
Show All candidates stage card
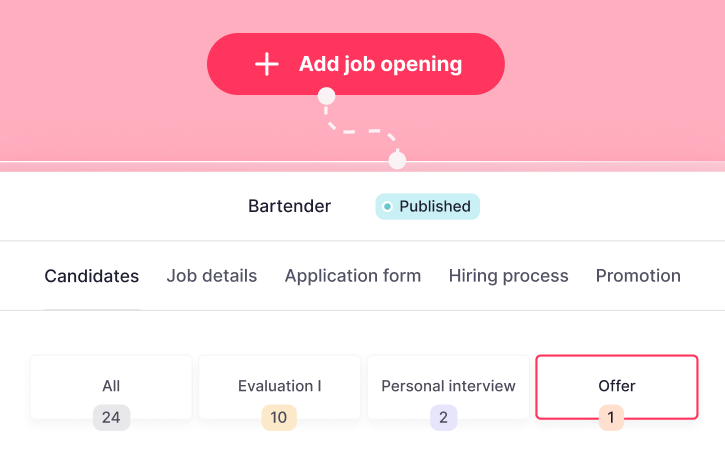coord(111,386)
